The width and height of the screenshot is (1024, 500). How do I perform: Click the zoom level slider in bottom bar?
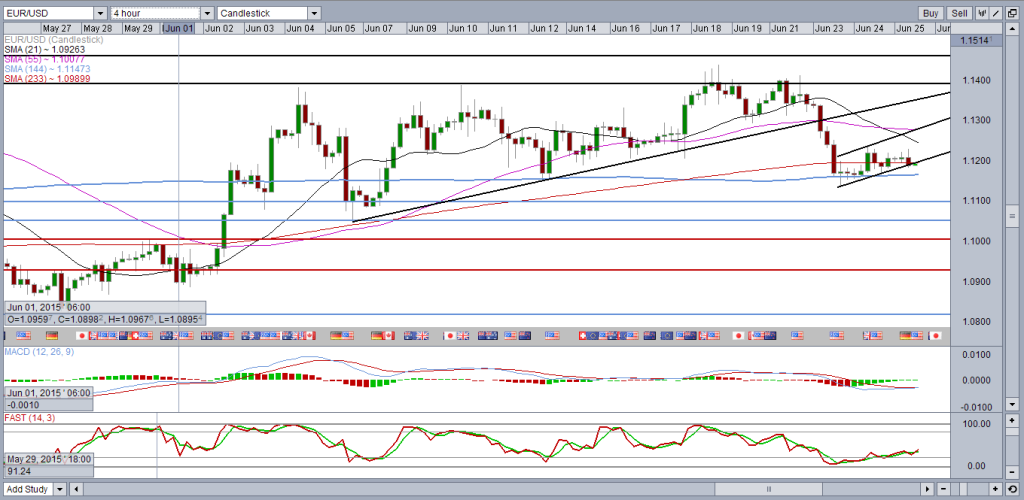click(x=963, y=489)
